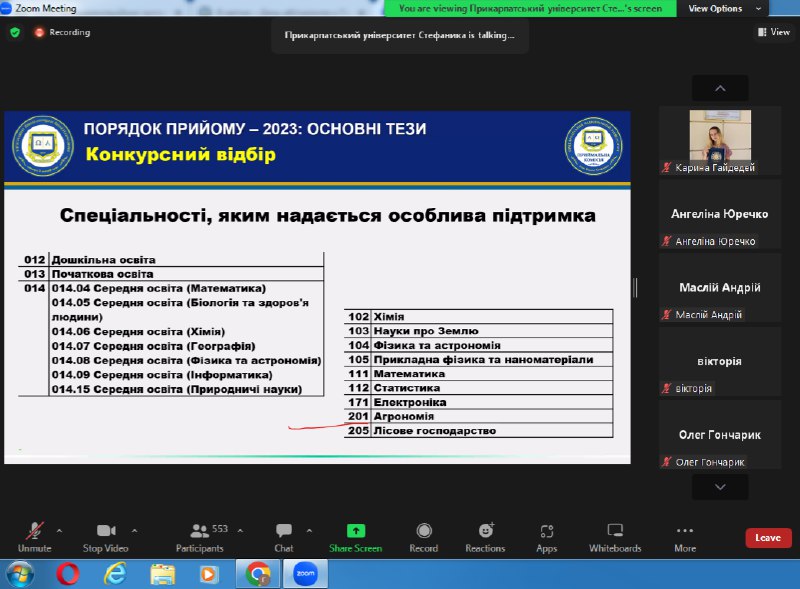Select Карина Гайдедей video thumbnail
The width and height of the screenshot is (800, 589).
click(720, 141)
